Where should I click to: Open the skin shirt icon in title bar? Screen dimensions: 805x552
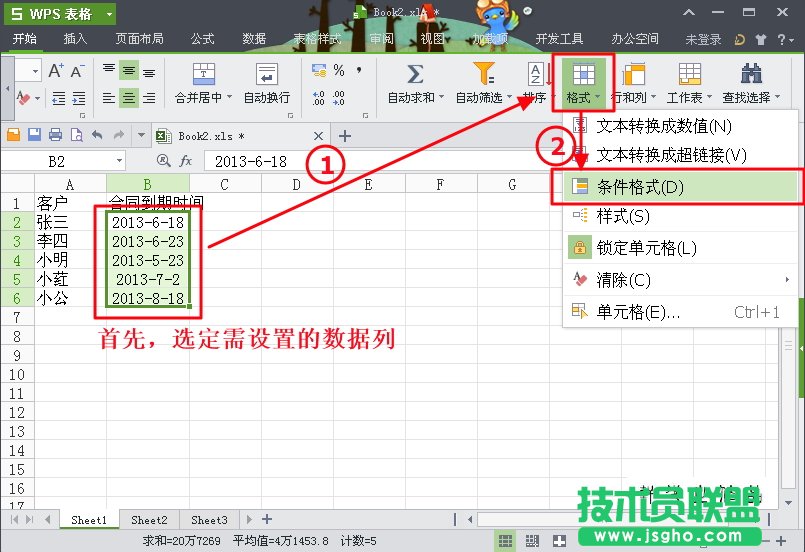coord(761,40)
